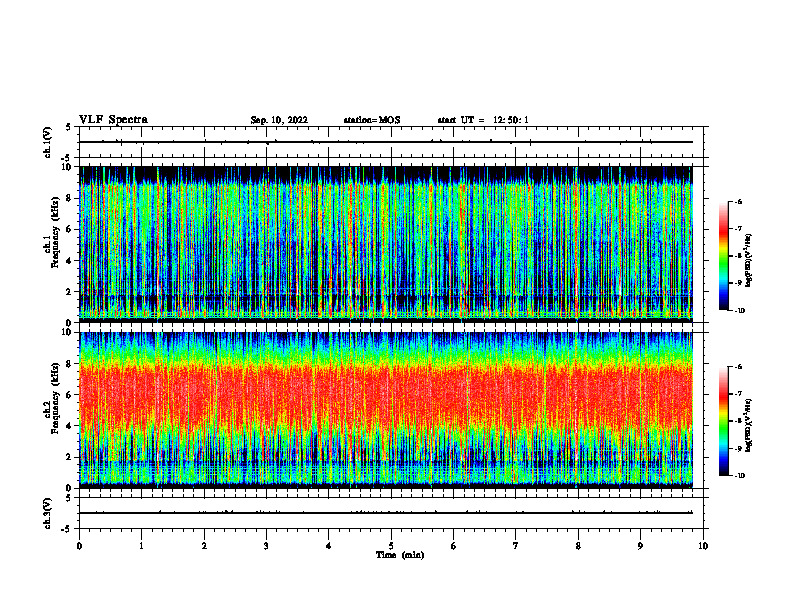Click the ch.2 spectrogram color scale bar
This screenshot has width=792, height=612.
(723, 421)
